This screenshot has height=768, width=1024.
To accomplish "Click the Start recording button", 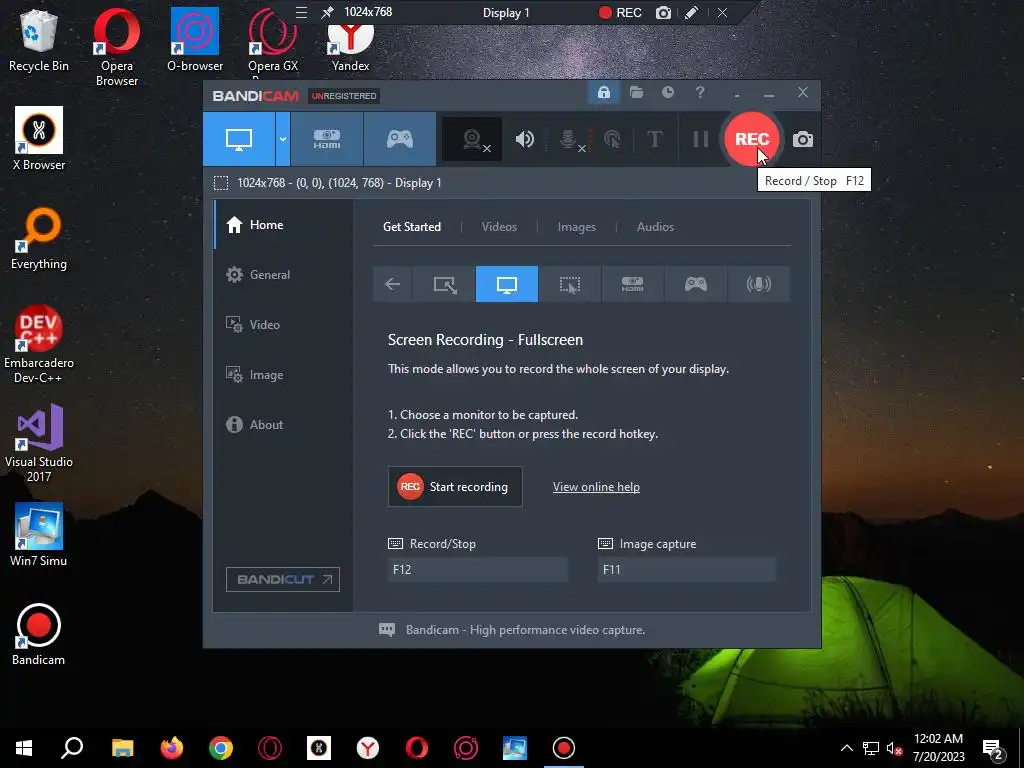I will (x=455, y=487).
